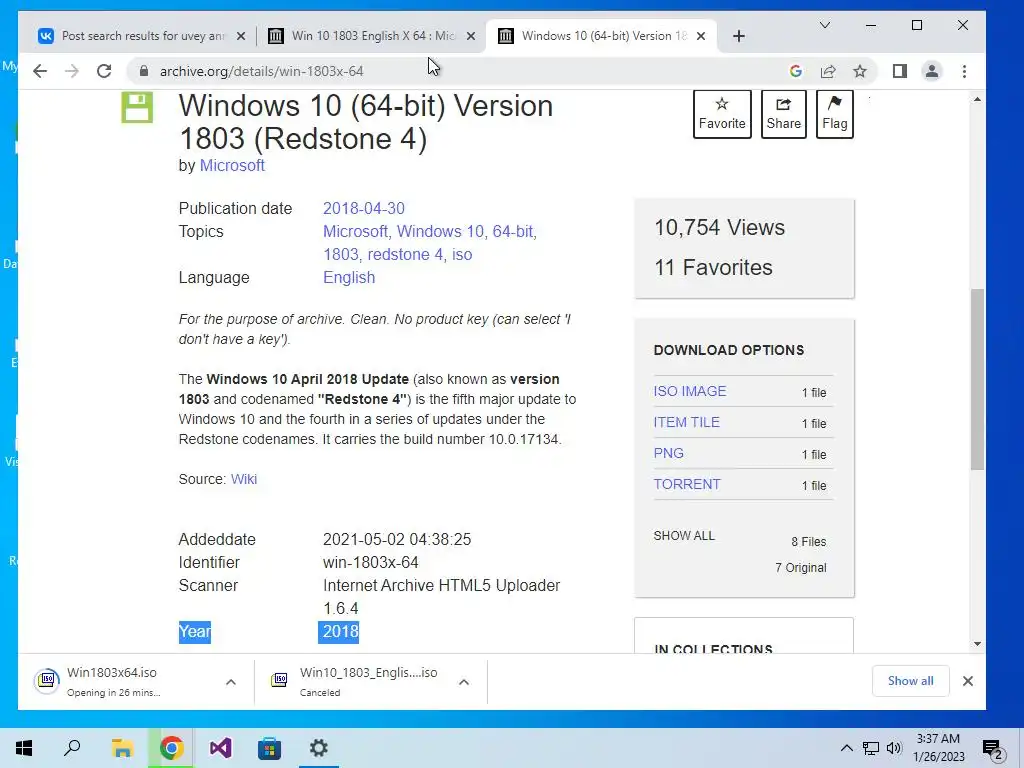
Task: Click the Share button
Action: tap(784, 114)
